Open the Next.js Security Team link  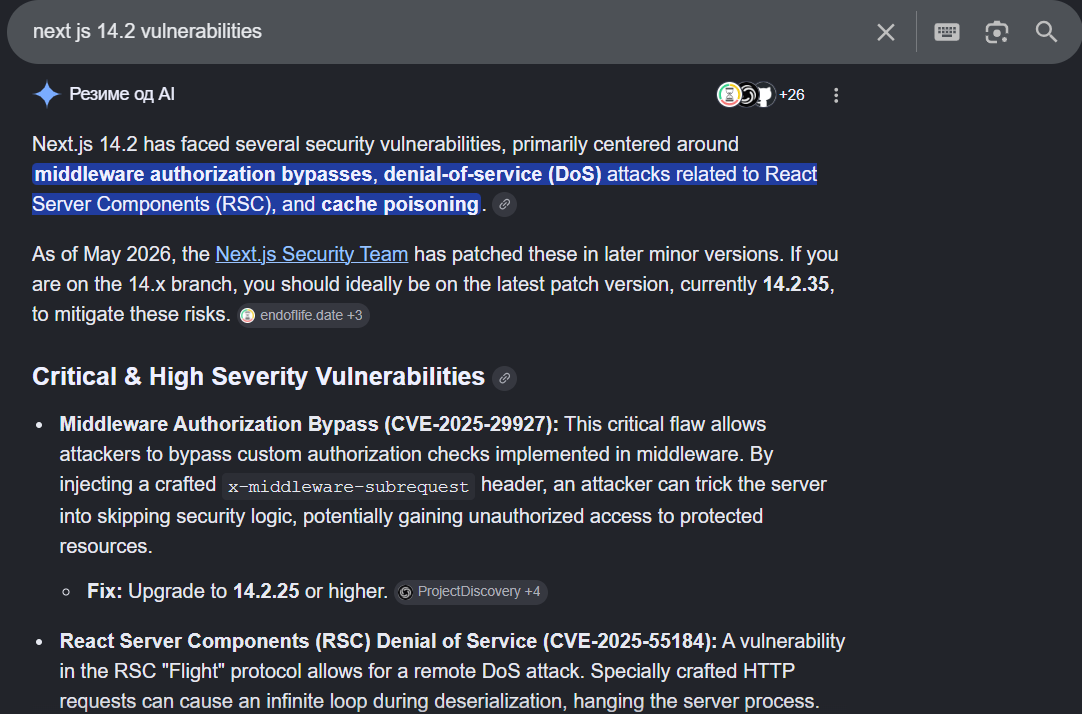311,254
